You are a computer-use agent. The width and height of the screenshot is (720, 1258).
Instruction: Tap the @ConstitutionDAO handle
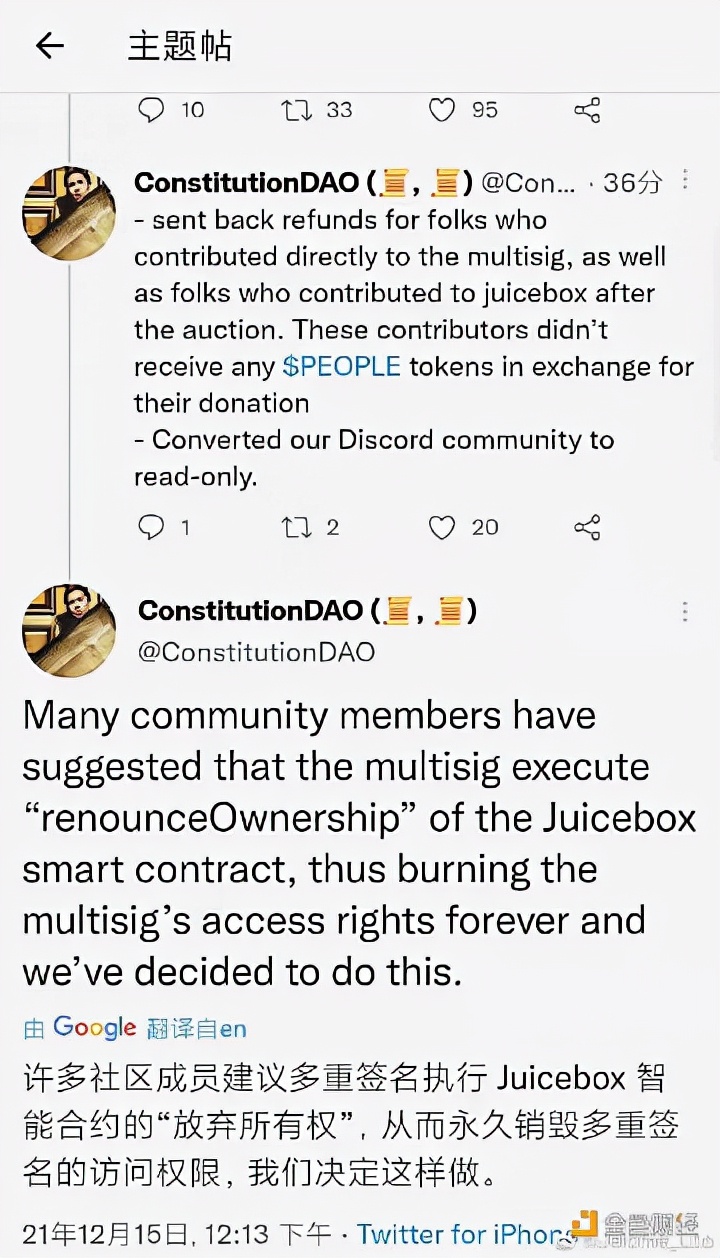click(256, 652)
